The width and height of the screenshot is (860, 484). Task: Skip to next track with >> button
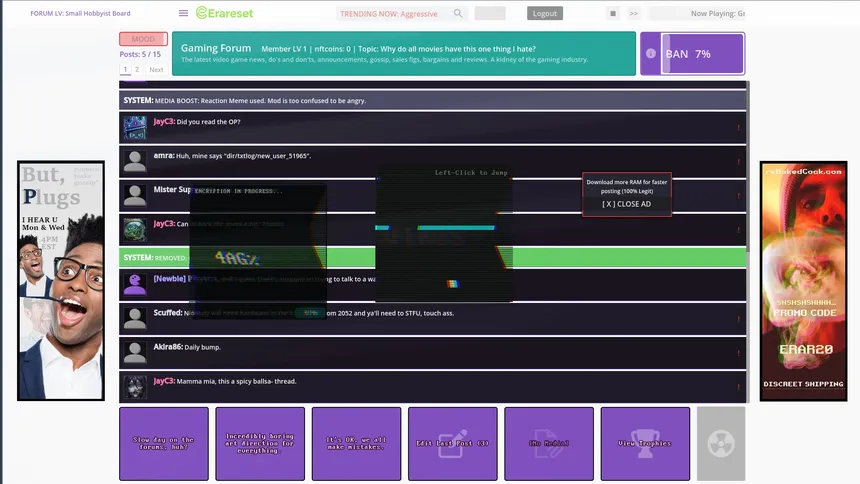coord(633,14)
